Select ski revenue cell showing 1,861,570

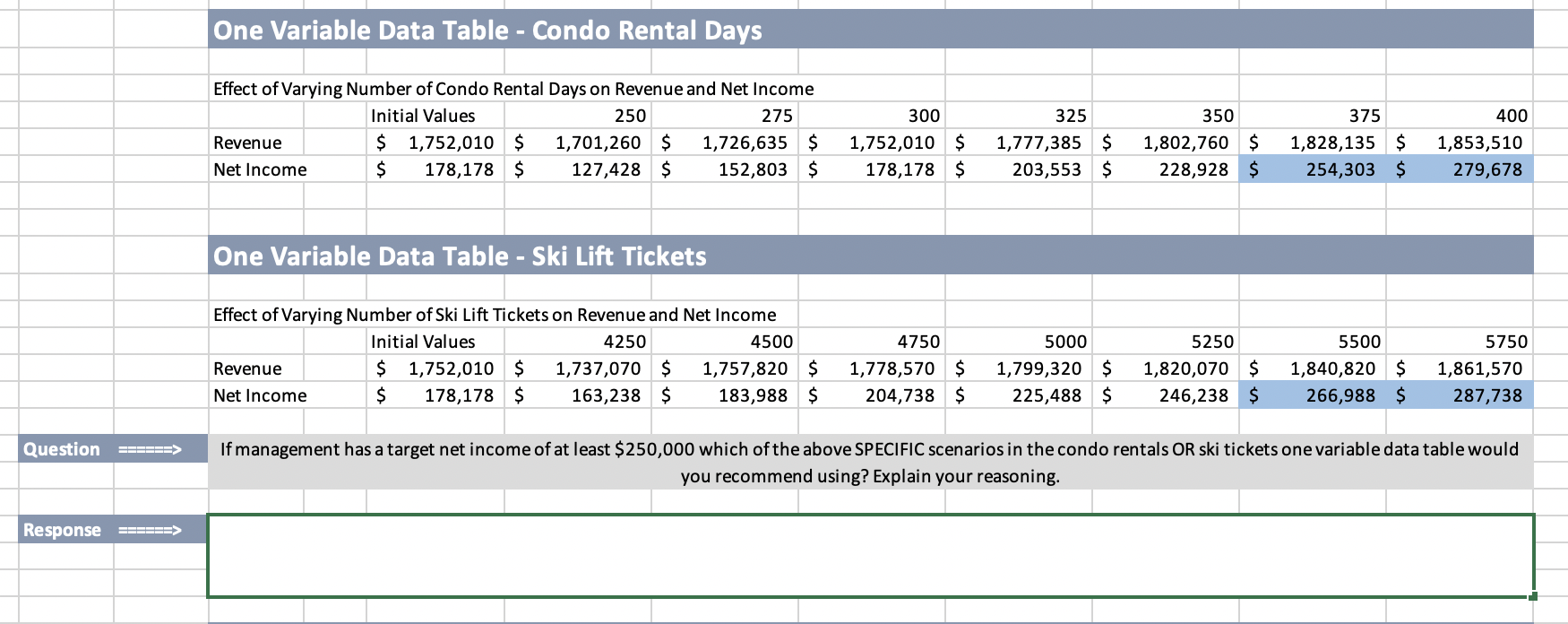point(1460,368)
